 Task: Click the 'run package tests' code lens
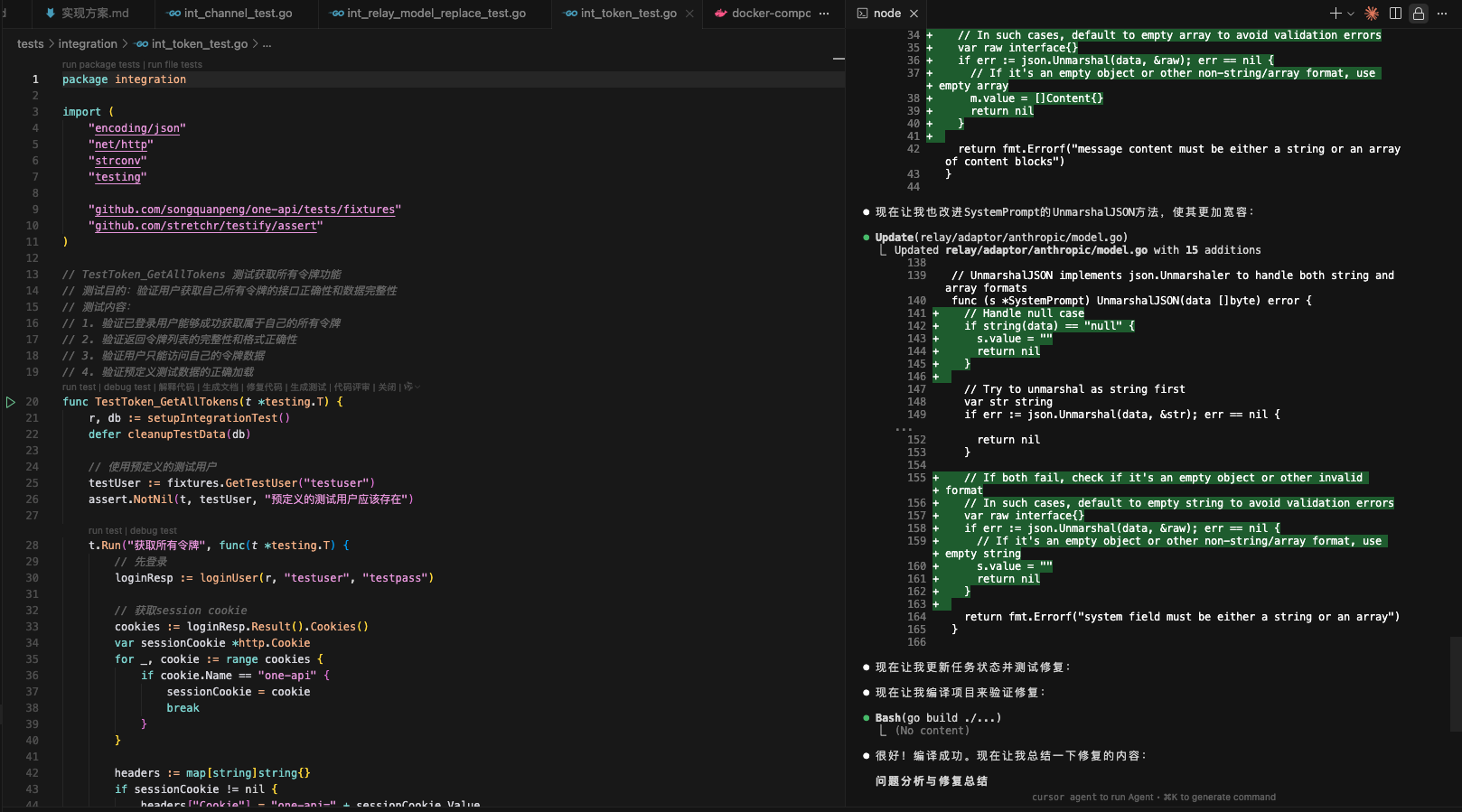(x=100, y=65)
